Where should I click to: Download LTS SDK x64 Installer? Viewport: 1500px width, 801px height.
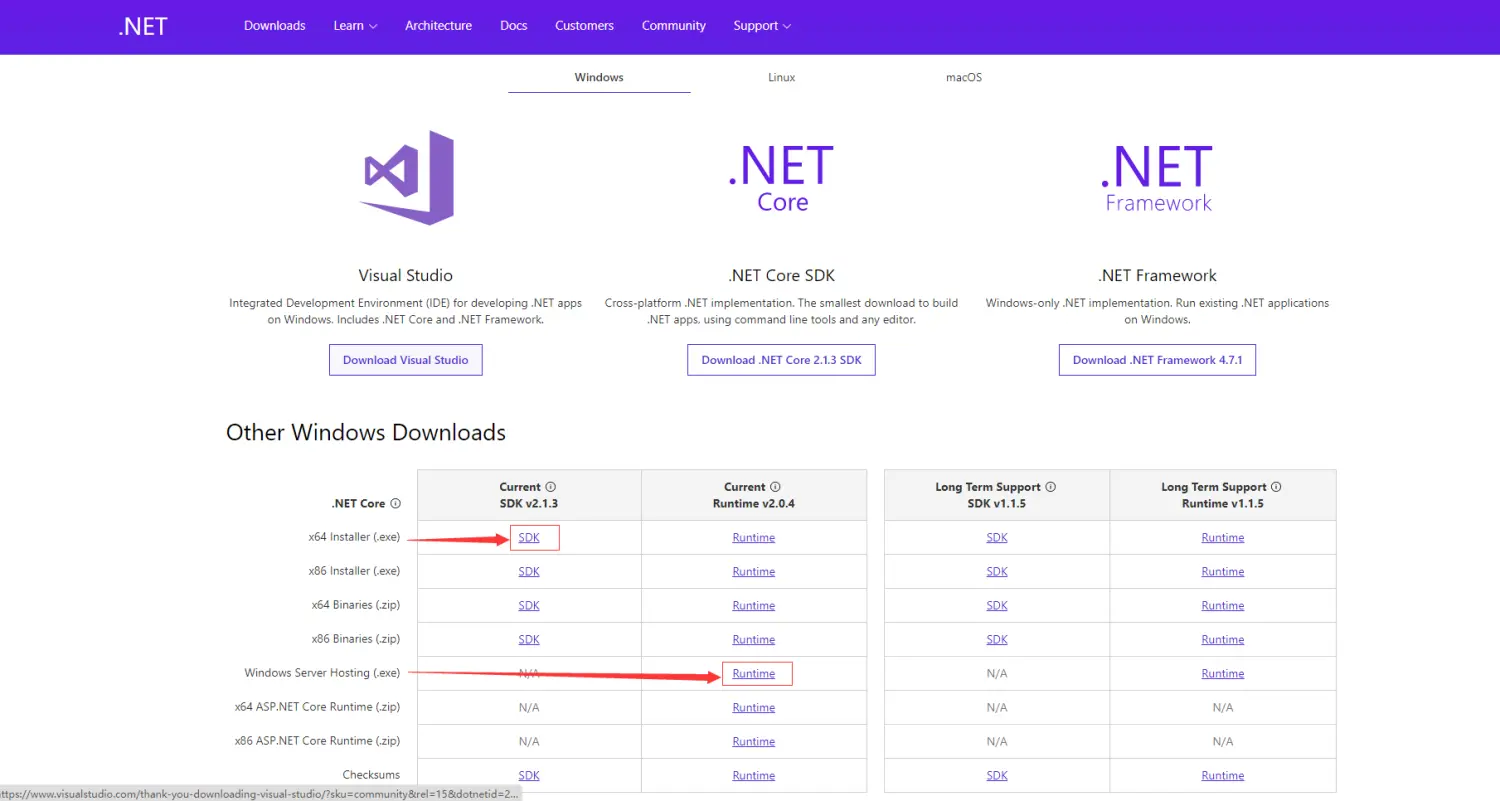997,538
